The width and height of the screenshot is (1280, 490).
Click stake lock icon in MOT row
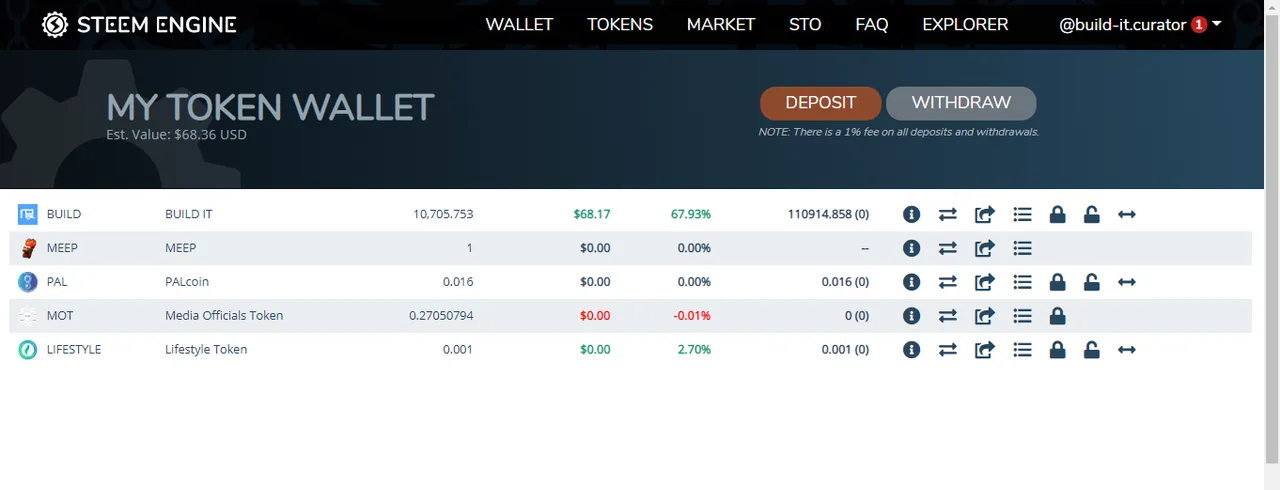pos(1057,316)
